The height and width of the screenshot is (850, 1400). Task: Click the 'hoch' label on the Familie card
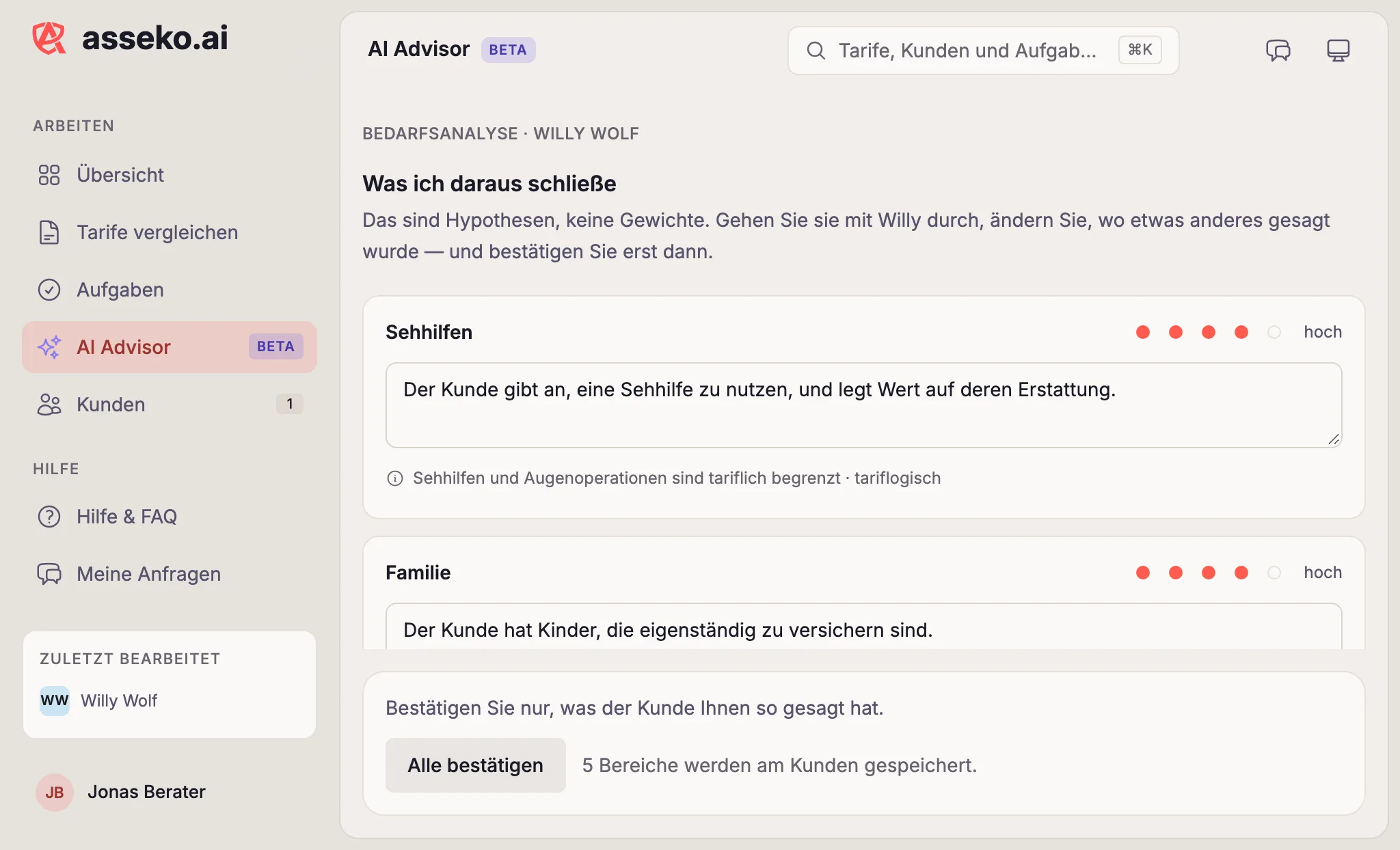tap(1323, 573)
